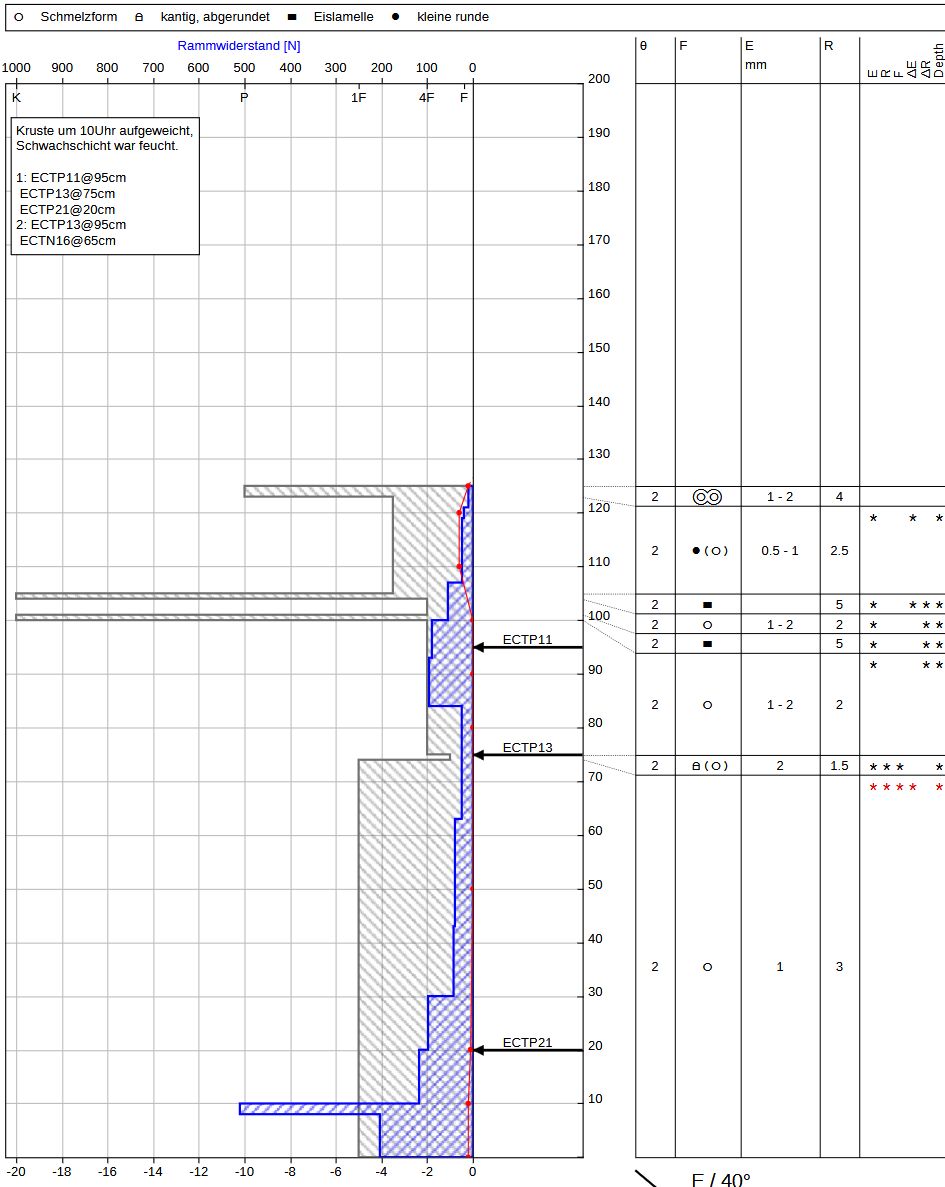This screenshot has height=1187, width=945.
Task: Click the rotated 'Depth' column header
Action: [x=938, y=61]
